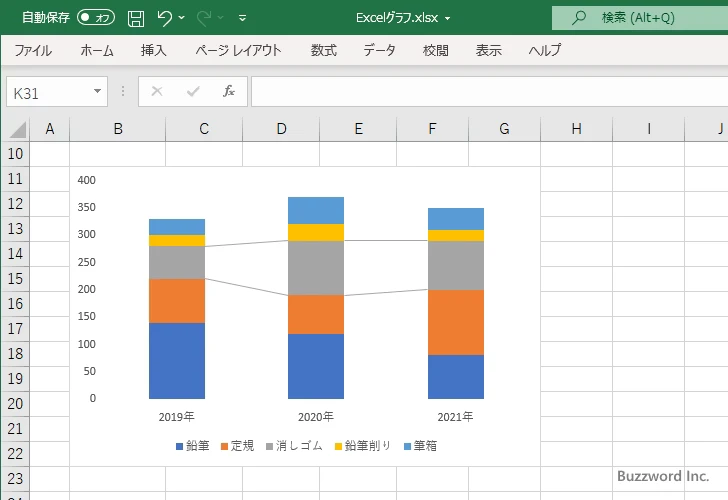Click the Select All corner triangle
The height and width of the screenshot is (500, 728).
[x=16, y=129]
